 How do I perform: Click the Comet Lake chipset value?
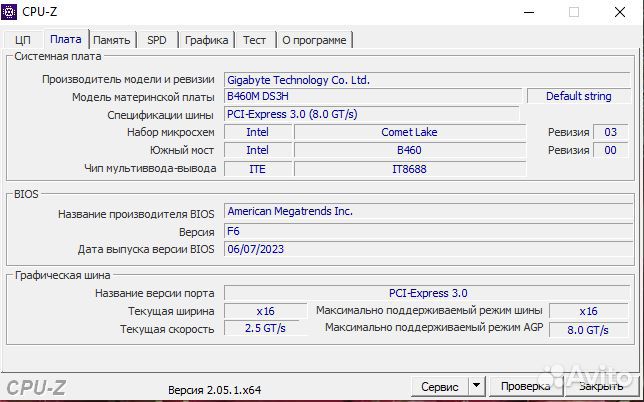409,132
